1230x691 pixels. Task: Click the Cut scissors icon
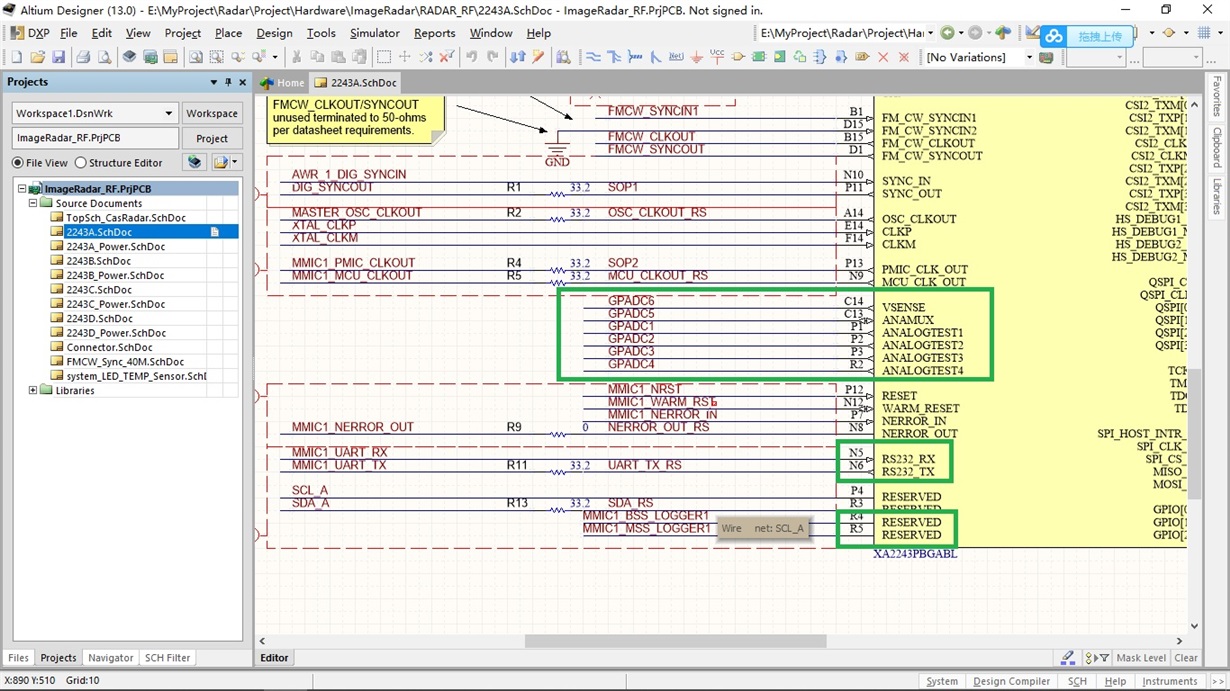click(296, 57)
